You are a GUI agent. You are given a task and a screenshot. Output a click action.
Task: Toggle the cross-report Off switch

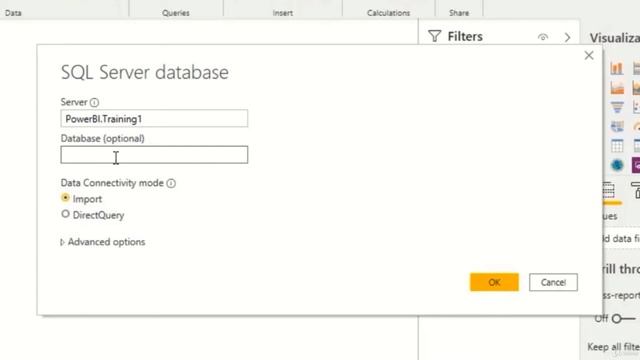(x=623, y=318)
